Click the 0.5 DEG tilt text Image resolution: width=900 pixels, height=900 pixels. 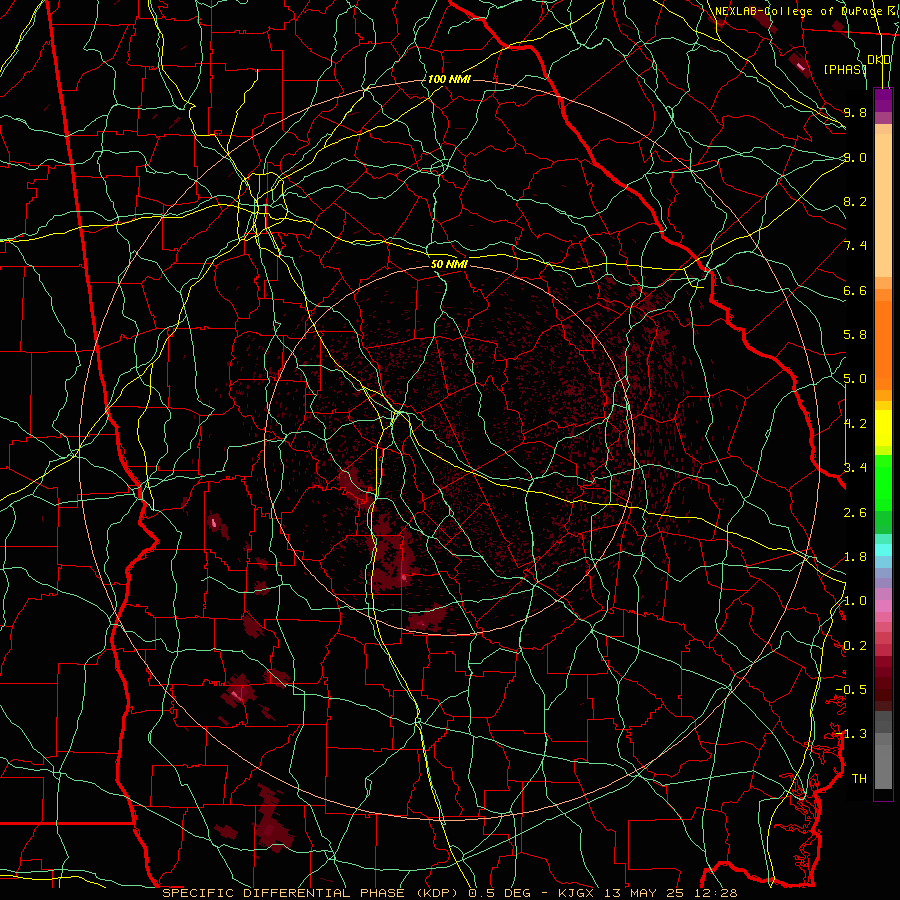[x=499, y=893]
